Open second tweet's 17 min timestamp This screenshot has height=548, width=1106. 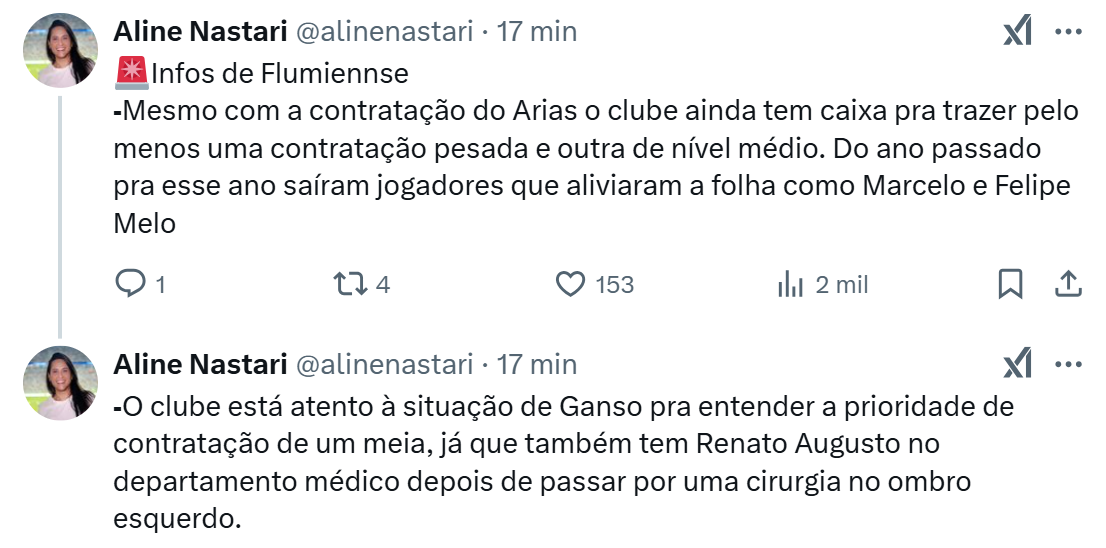pyautogui.click(x=537, y=364)
